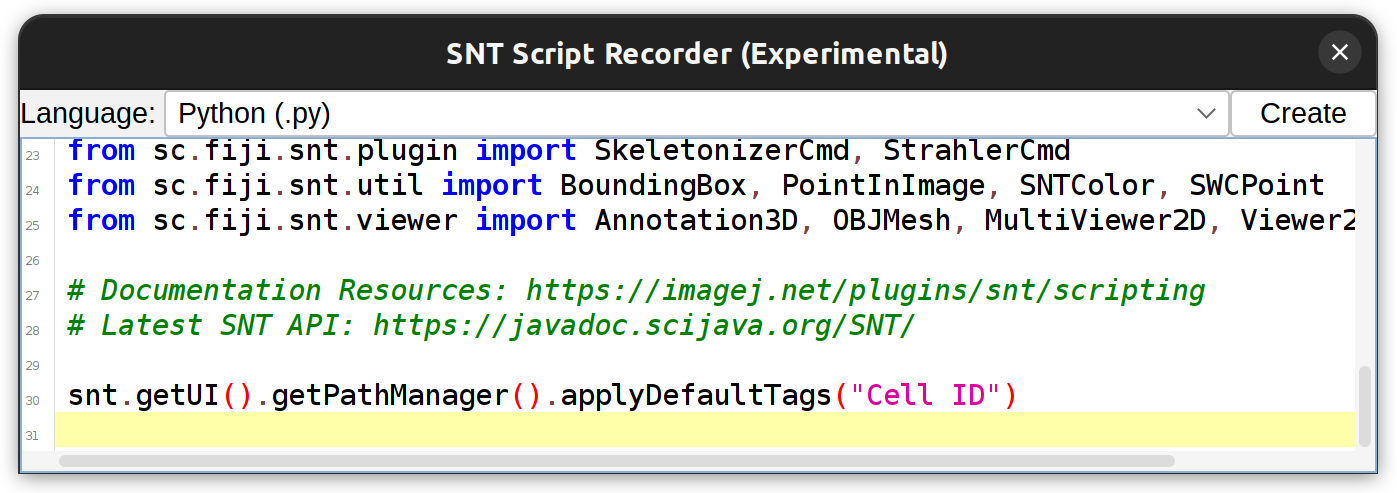
Task: Click the javadoc.scijava.org SNT API URL
Action: pyautogui.click(x=644, y=326)
